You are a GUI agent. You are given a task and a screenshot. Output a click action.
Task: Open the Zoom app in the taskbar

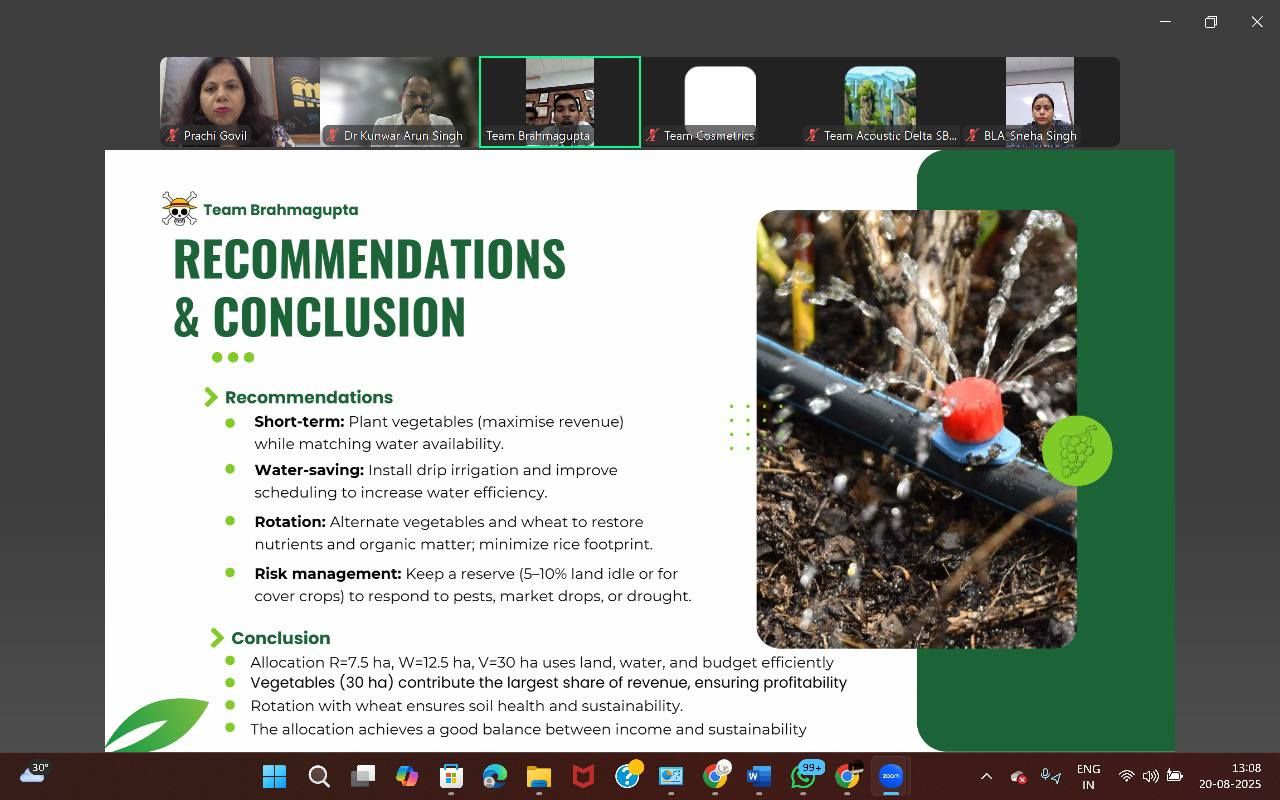890,776
